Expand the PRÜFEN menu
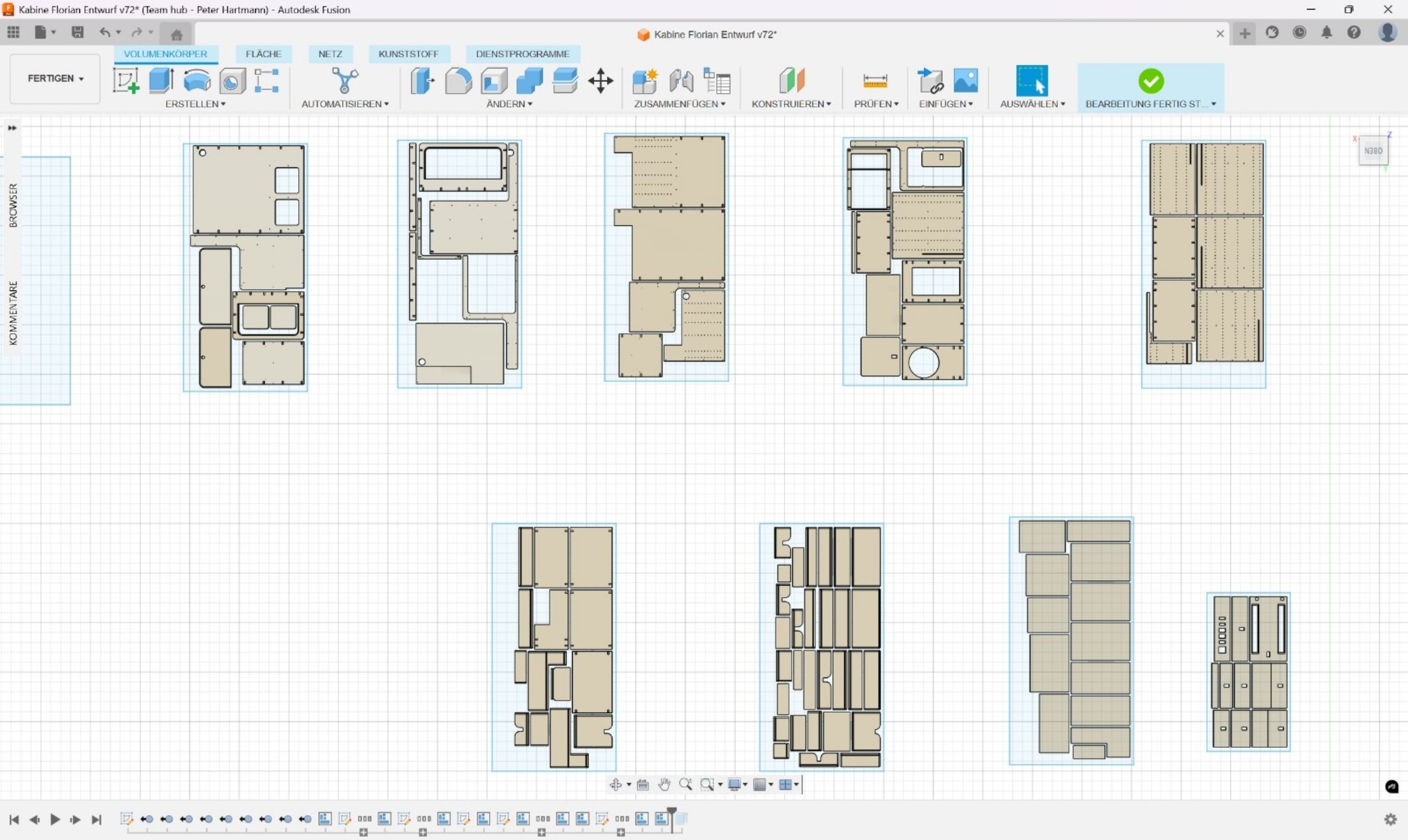1408x840 pixels. tap(876, 104)
